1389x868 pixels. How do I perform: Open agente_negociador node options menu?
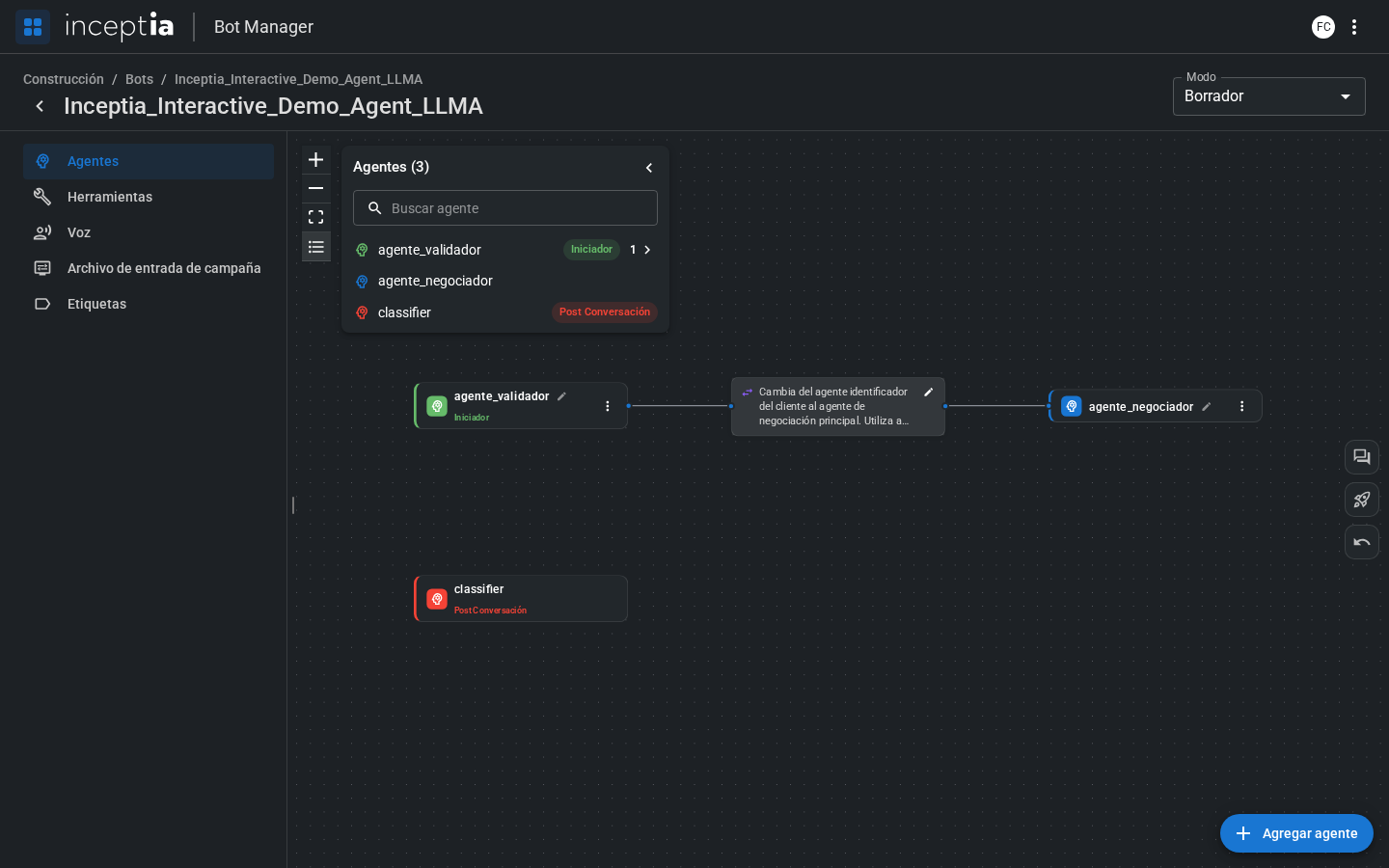1242,407
